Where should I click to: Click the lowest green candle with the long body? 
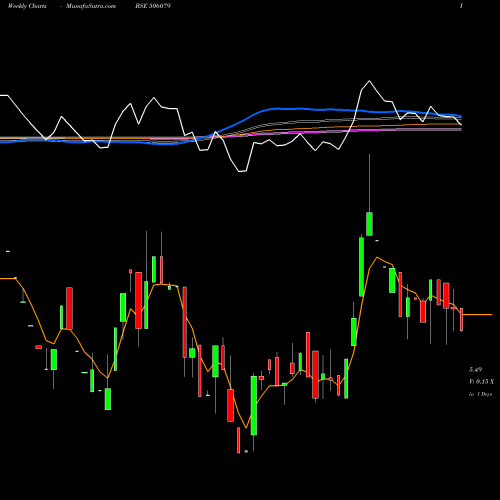(x=254, y=405)
